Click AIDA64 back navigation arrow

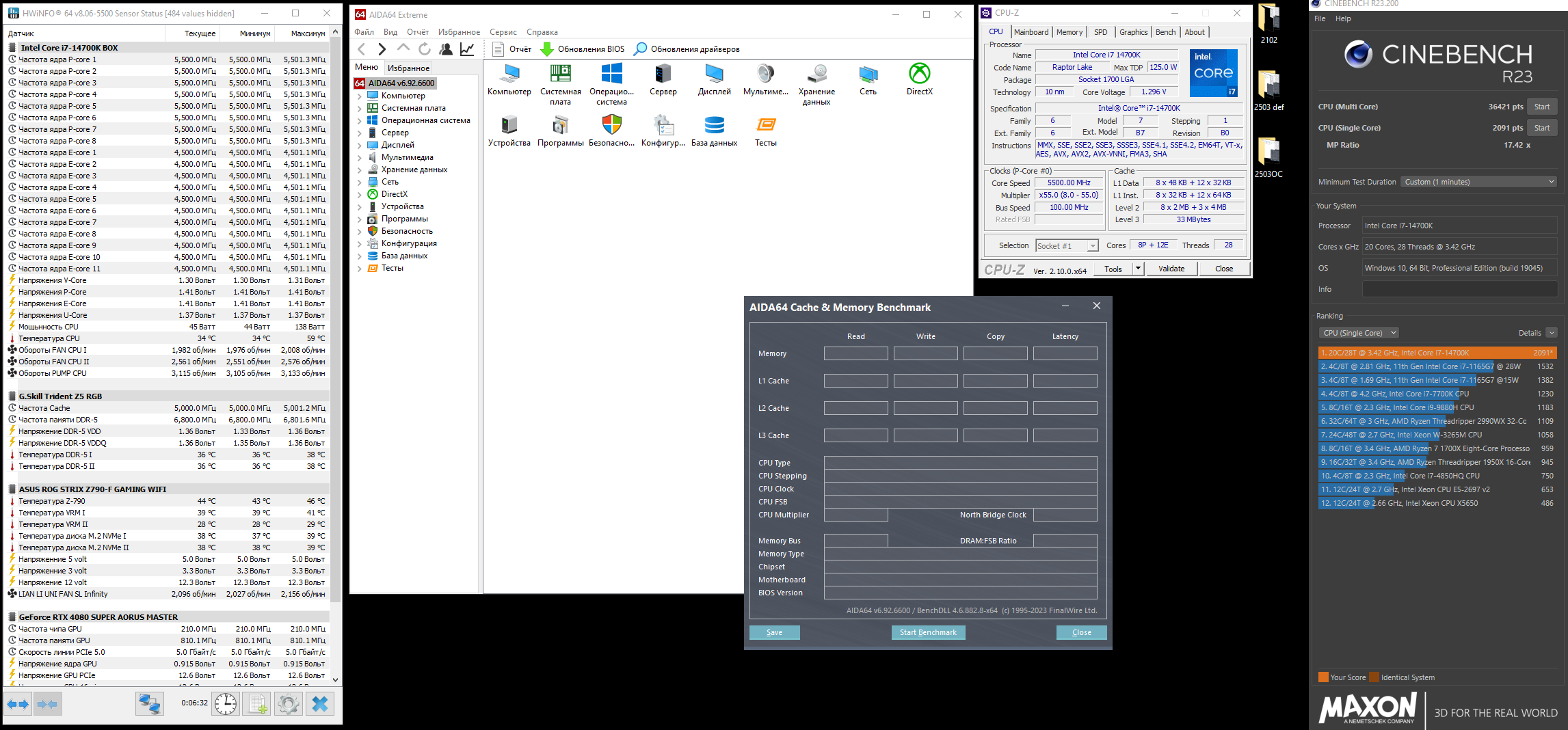click(362, 49)
